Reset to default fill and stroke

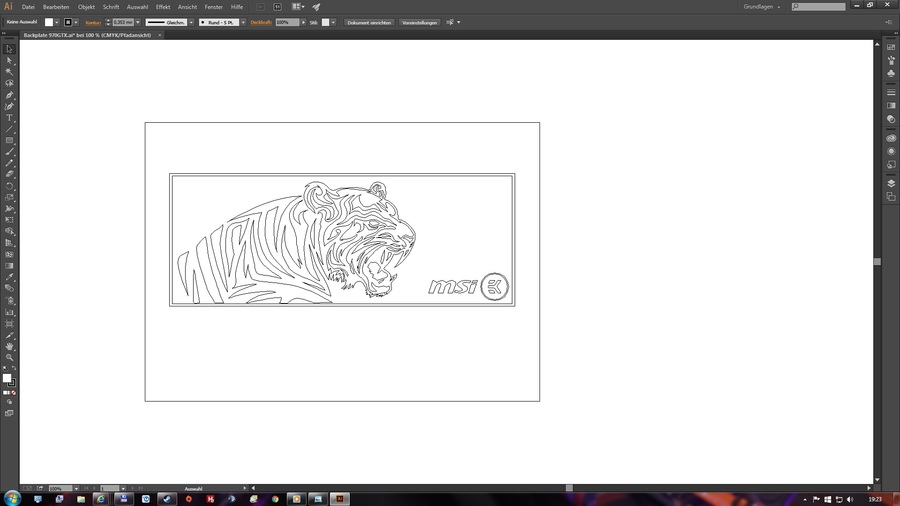[x=5, y=369]
